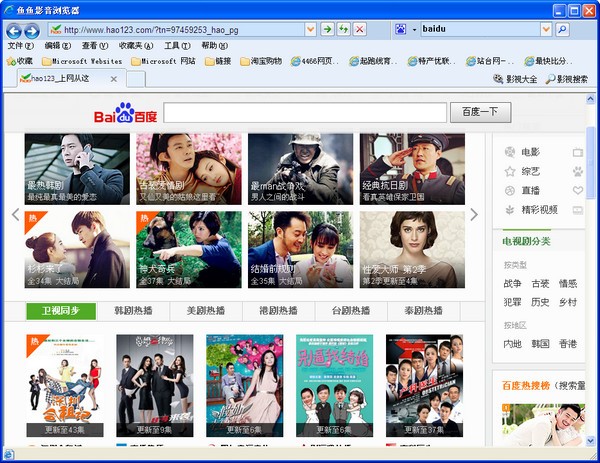Screen dimensions: 600x463
Task: Click the browser back arrow button
Action: [x=14, y=30]
